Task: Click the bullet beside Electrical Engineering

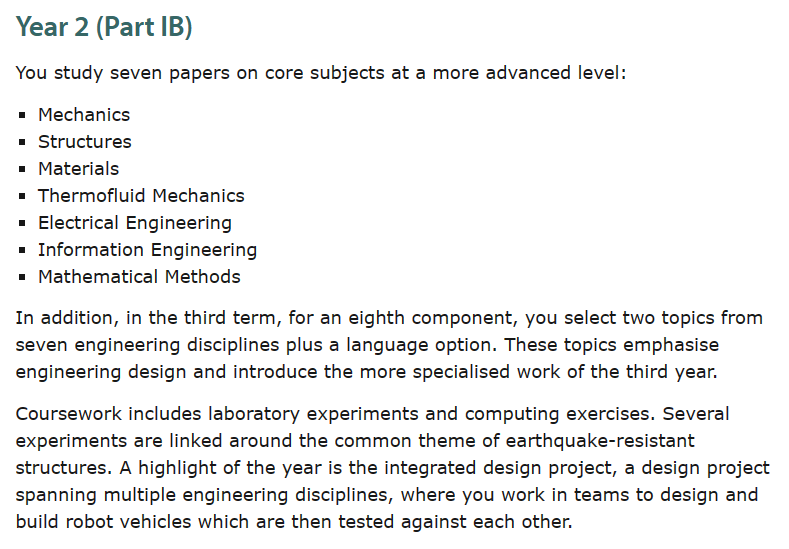Action: (x=22, y=223)
